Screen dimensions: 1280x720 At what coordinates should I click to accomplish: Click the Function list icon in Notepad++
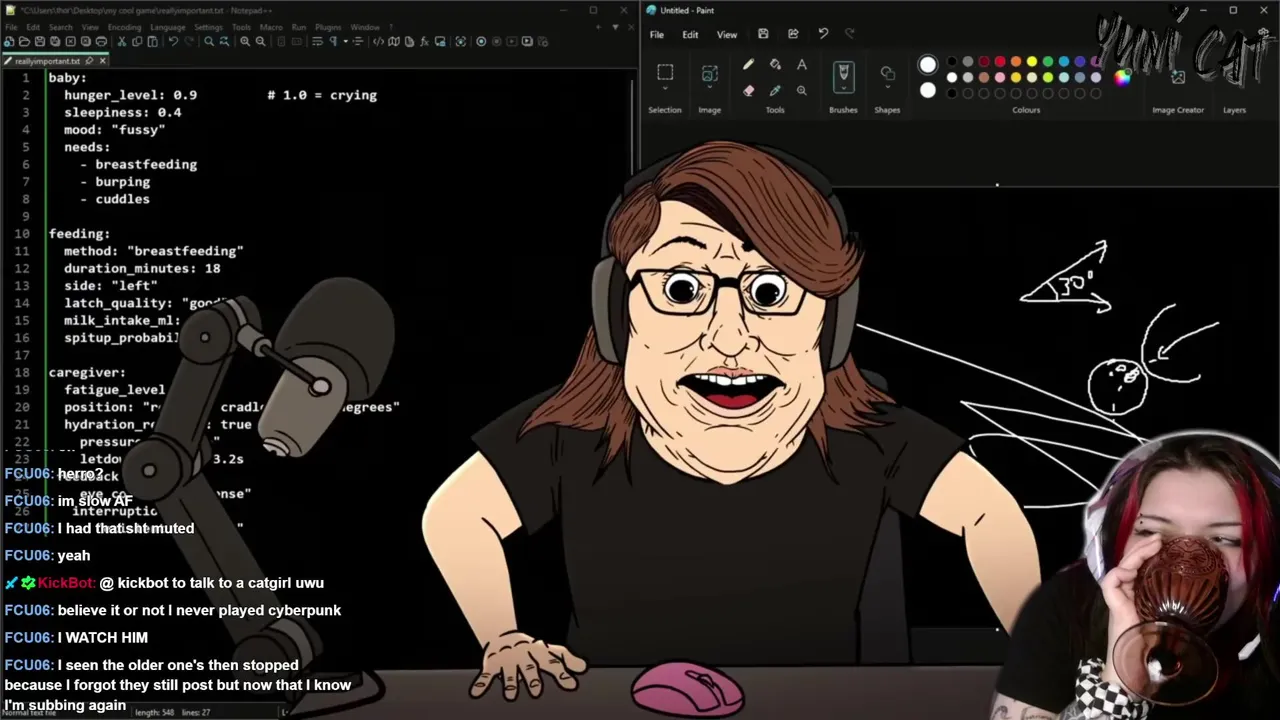[x=425, y=41]
